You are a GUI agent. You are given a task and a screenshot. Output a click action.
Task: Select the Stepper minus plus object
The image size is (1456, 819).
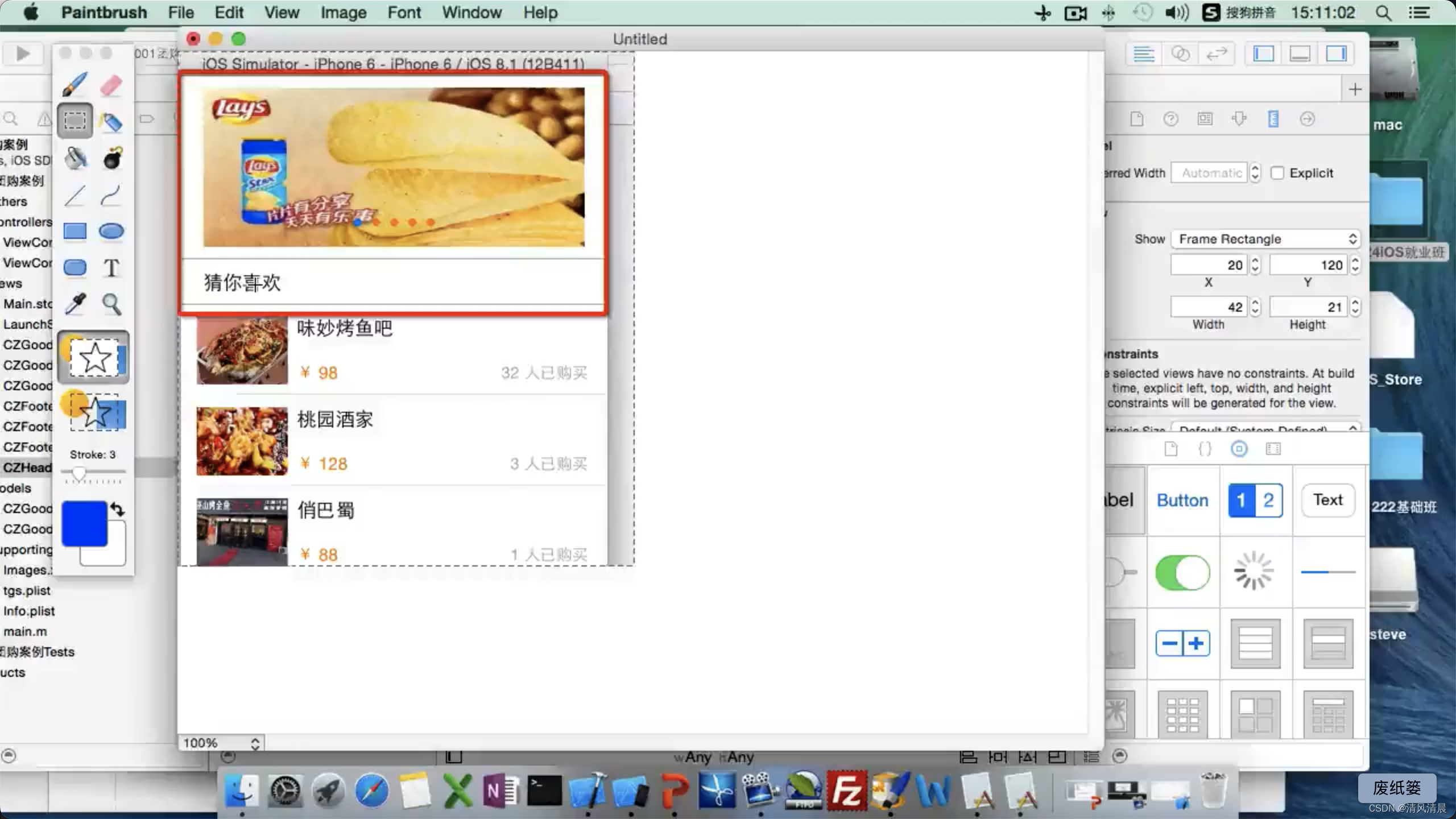[1183, 644]
